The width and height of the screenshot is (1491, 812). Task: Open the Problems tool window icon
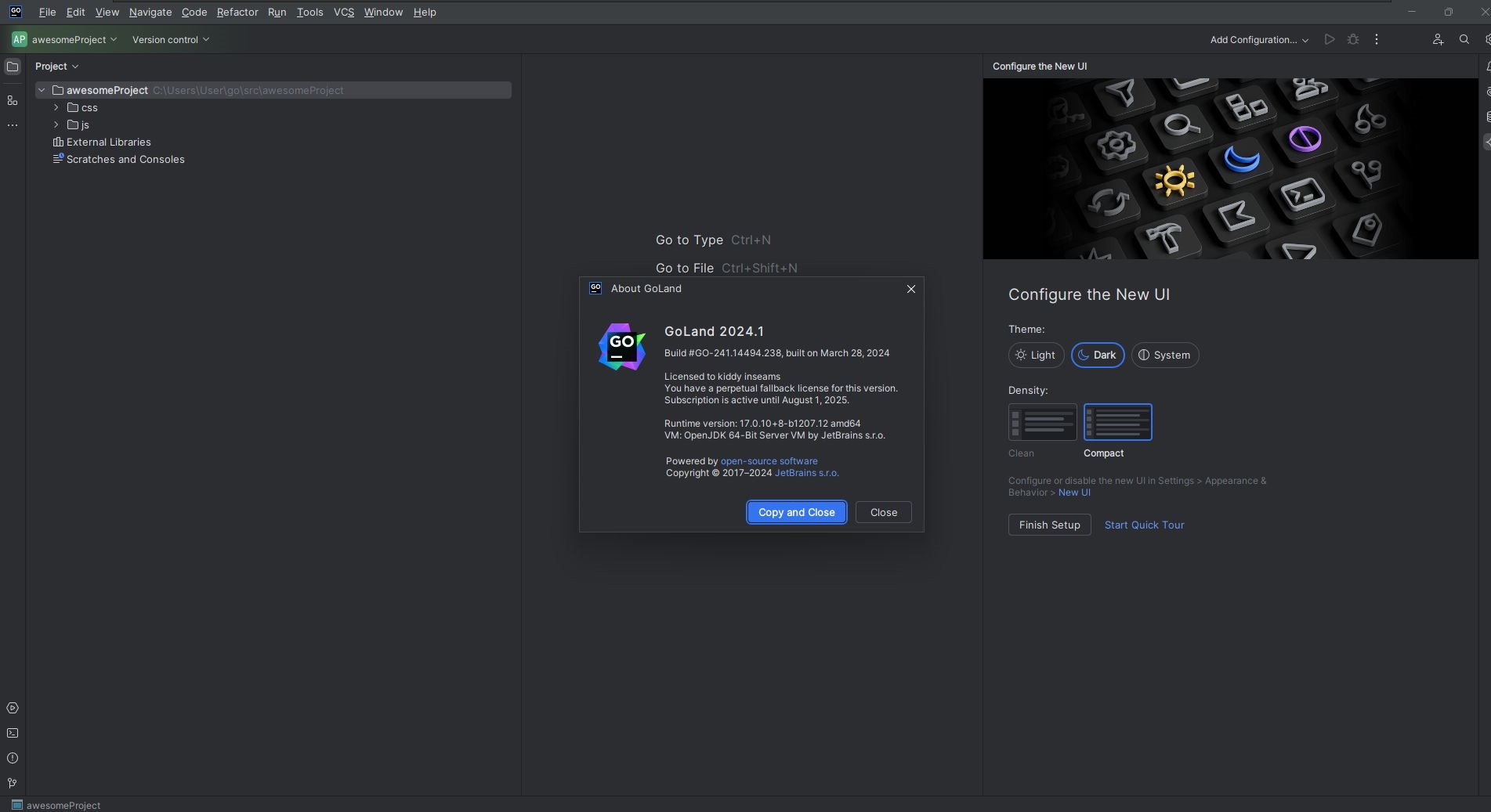13,758
